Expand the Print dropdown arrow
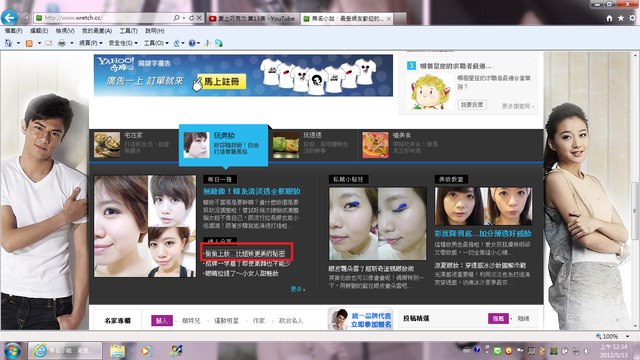The width and height of the screenshot is (640, 360). 71,43
